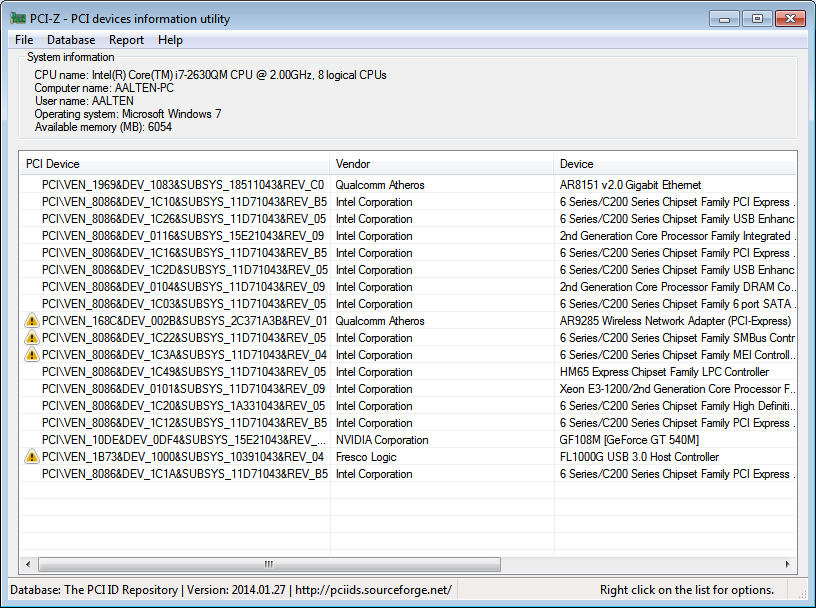This screenshot has height=608, width=816.
Task: Click NVIDIA Corporation vendor cell
Action: (382, 440)
